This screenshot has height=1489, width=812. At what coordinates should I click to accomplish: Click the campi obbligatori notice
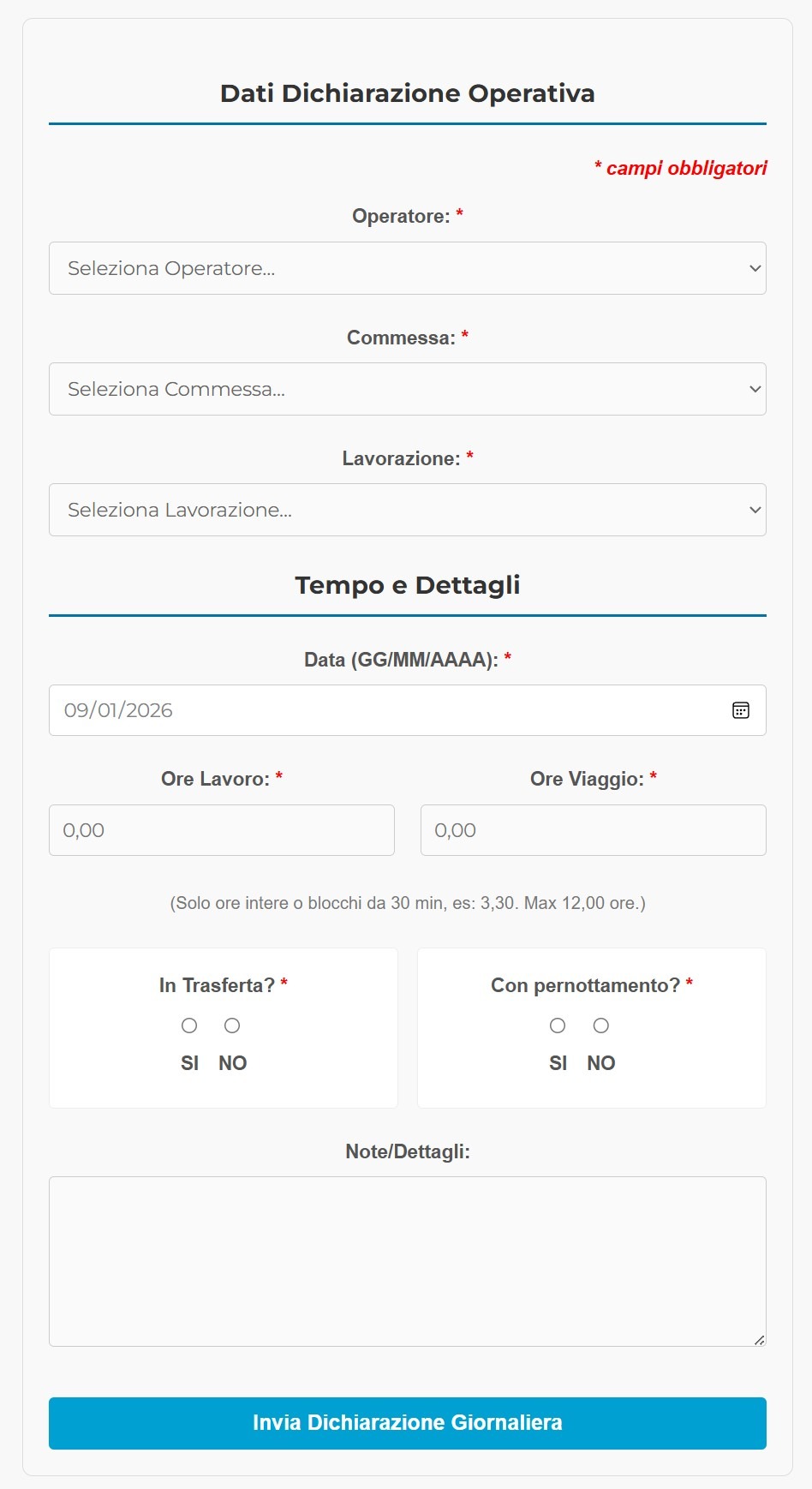click(681, 168)
